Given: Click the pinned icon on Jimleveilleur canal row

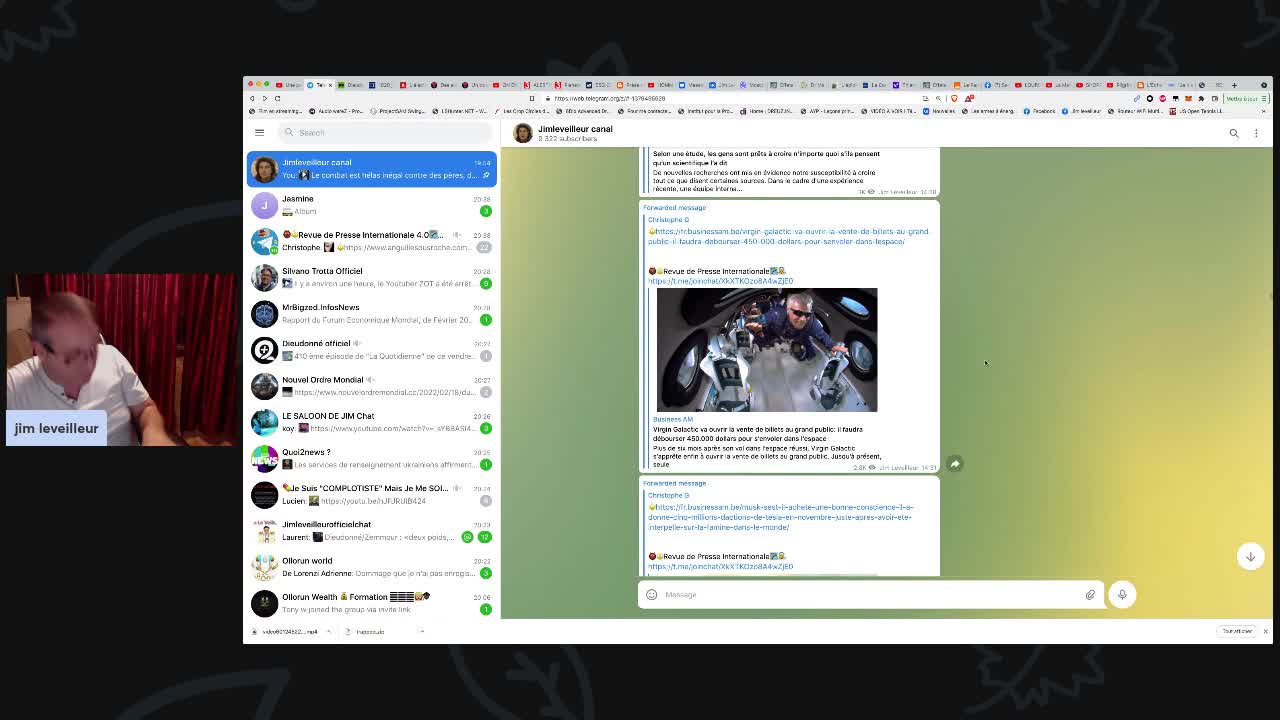Looking at the screenshot, I should point(486,175).
